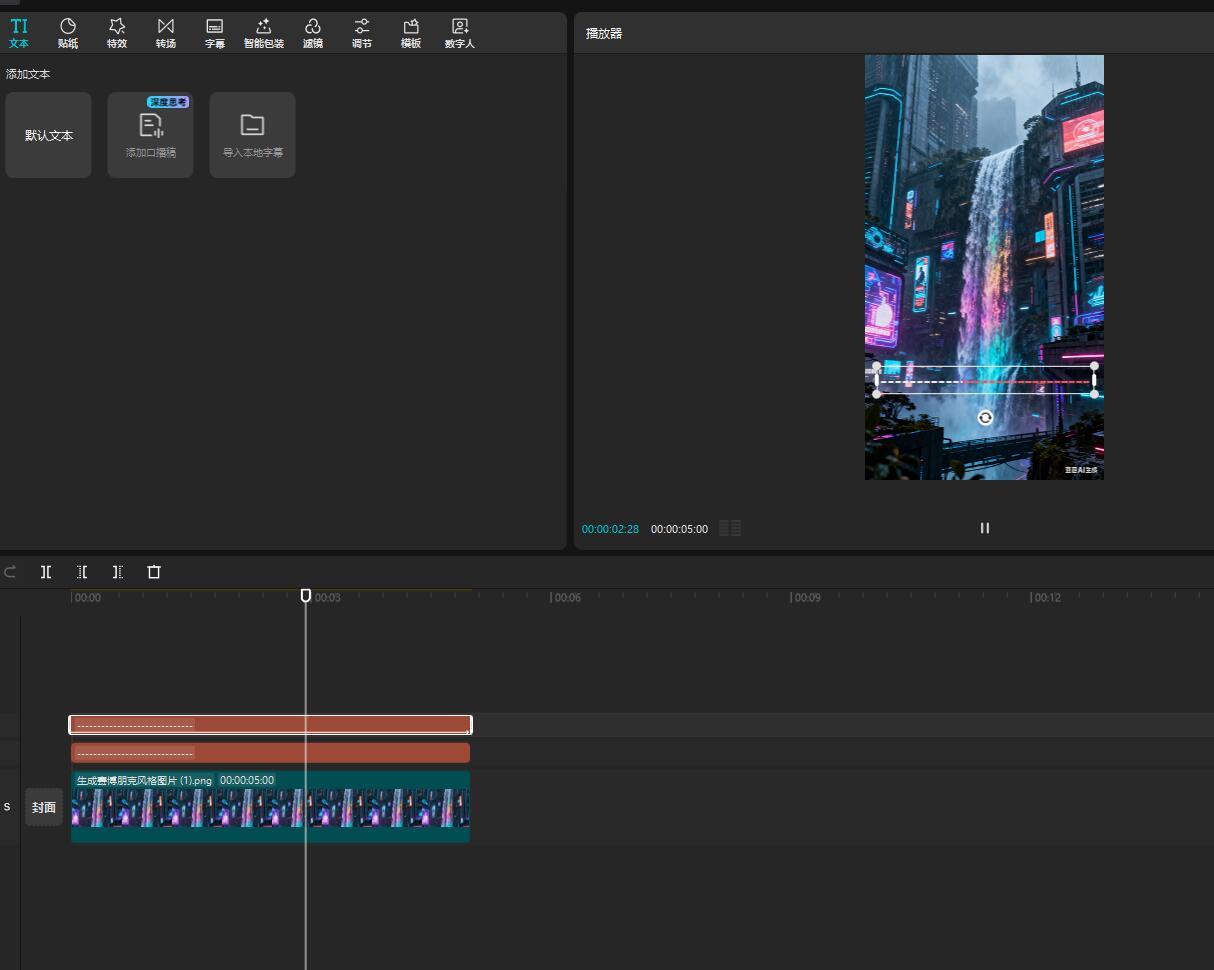Click the 添加口播稿 card
This screenshot has width=1214, height=970.
click(150, 135)
